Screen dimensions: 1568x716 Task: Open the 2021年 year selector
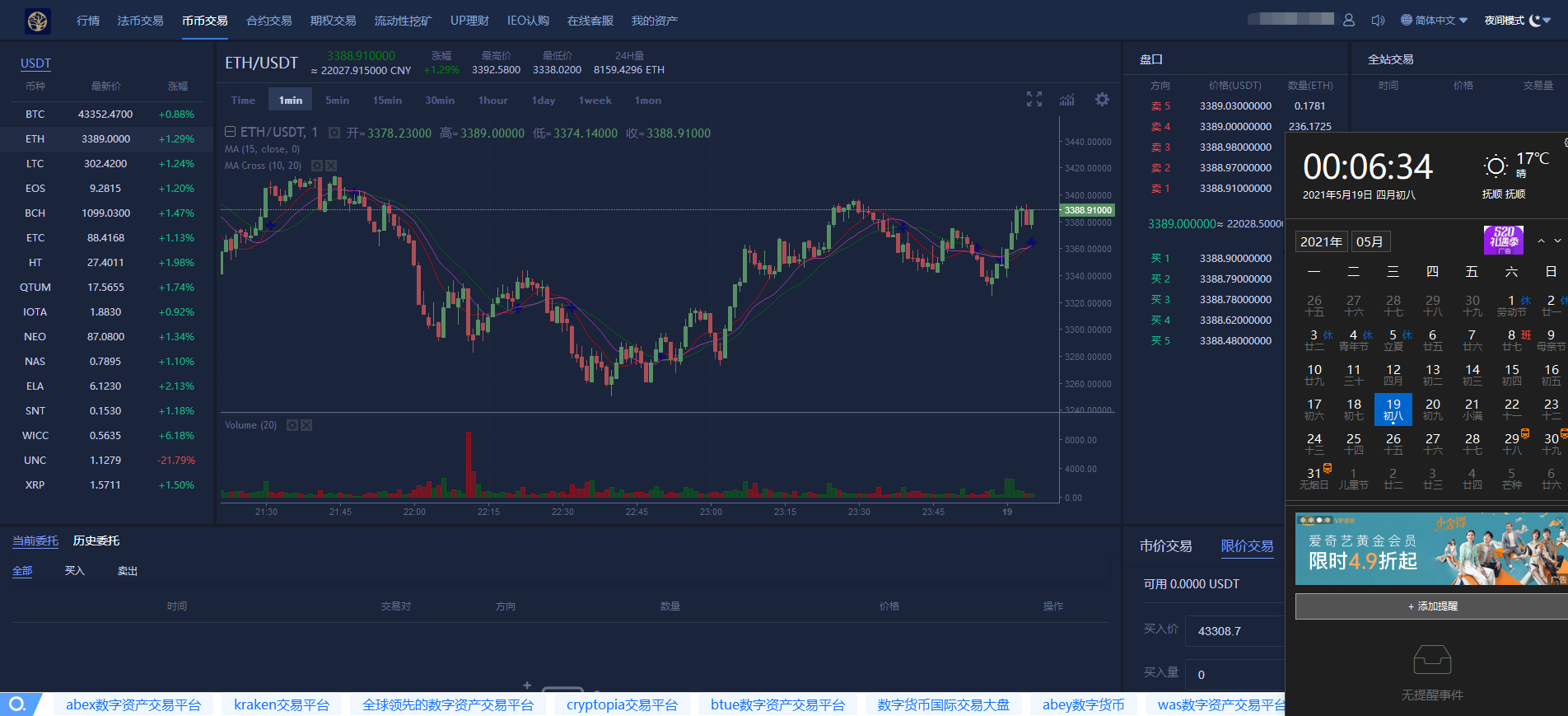point(1321,241)
